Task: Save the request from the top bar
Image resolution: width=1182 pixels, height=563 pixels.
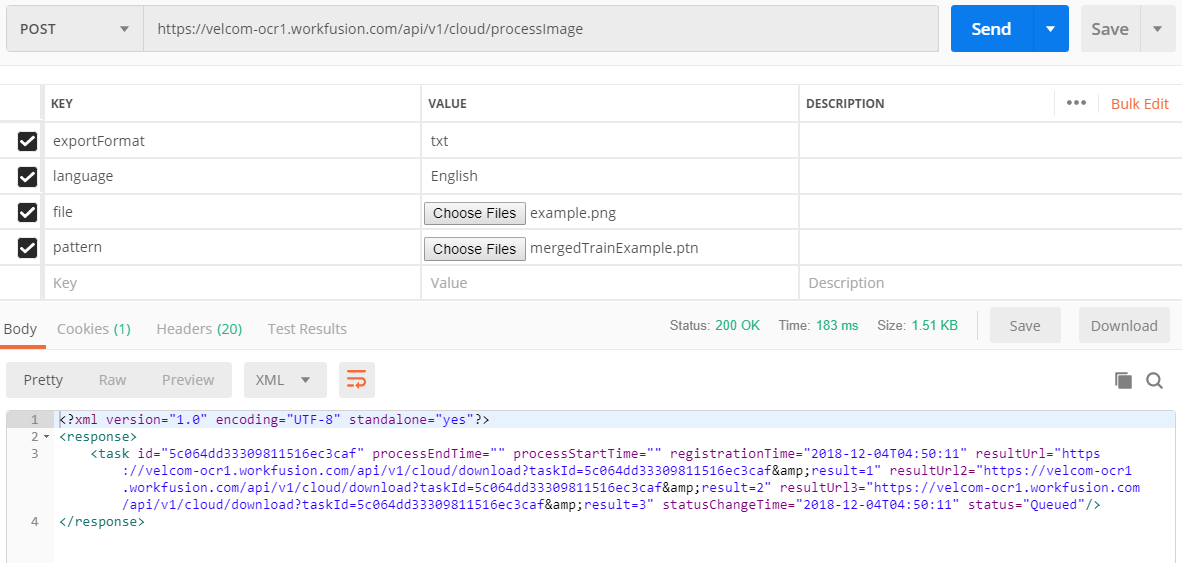Action: coord(1110,29)
